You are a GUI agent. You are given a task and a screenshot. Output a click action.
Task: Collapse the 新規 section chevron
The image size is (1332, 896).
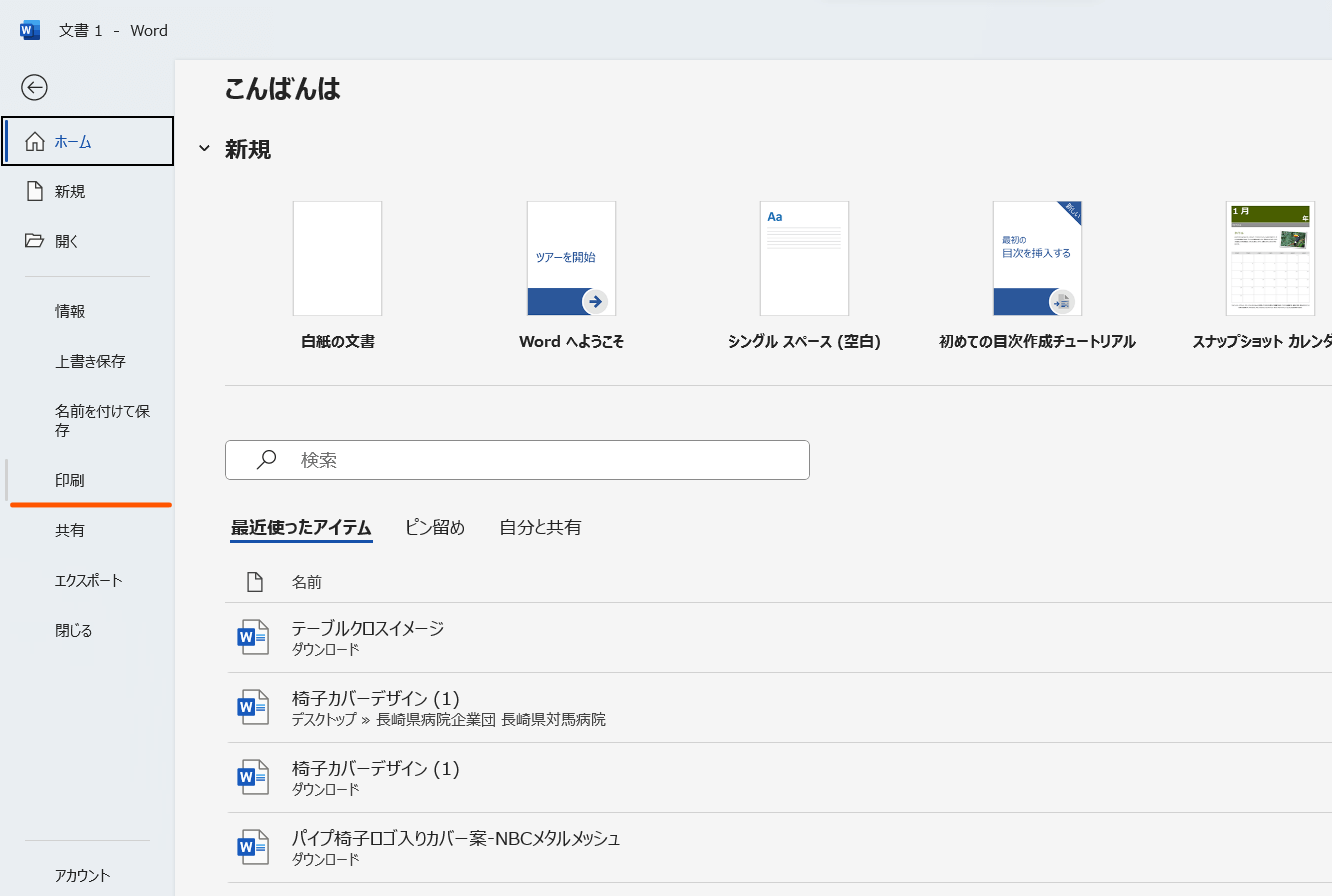(204, 149)
